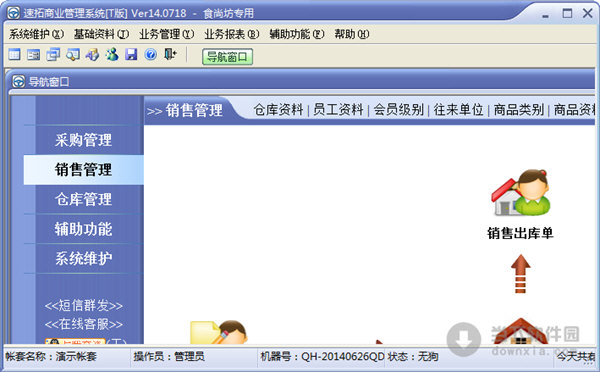Click status bar text 操作员：管理员
The width and height of the screenshot is (600, 372).
(169, 357)
